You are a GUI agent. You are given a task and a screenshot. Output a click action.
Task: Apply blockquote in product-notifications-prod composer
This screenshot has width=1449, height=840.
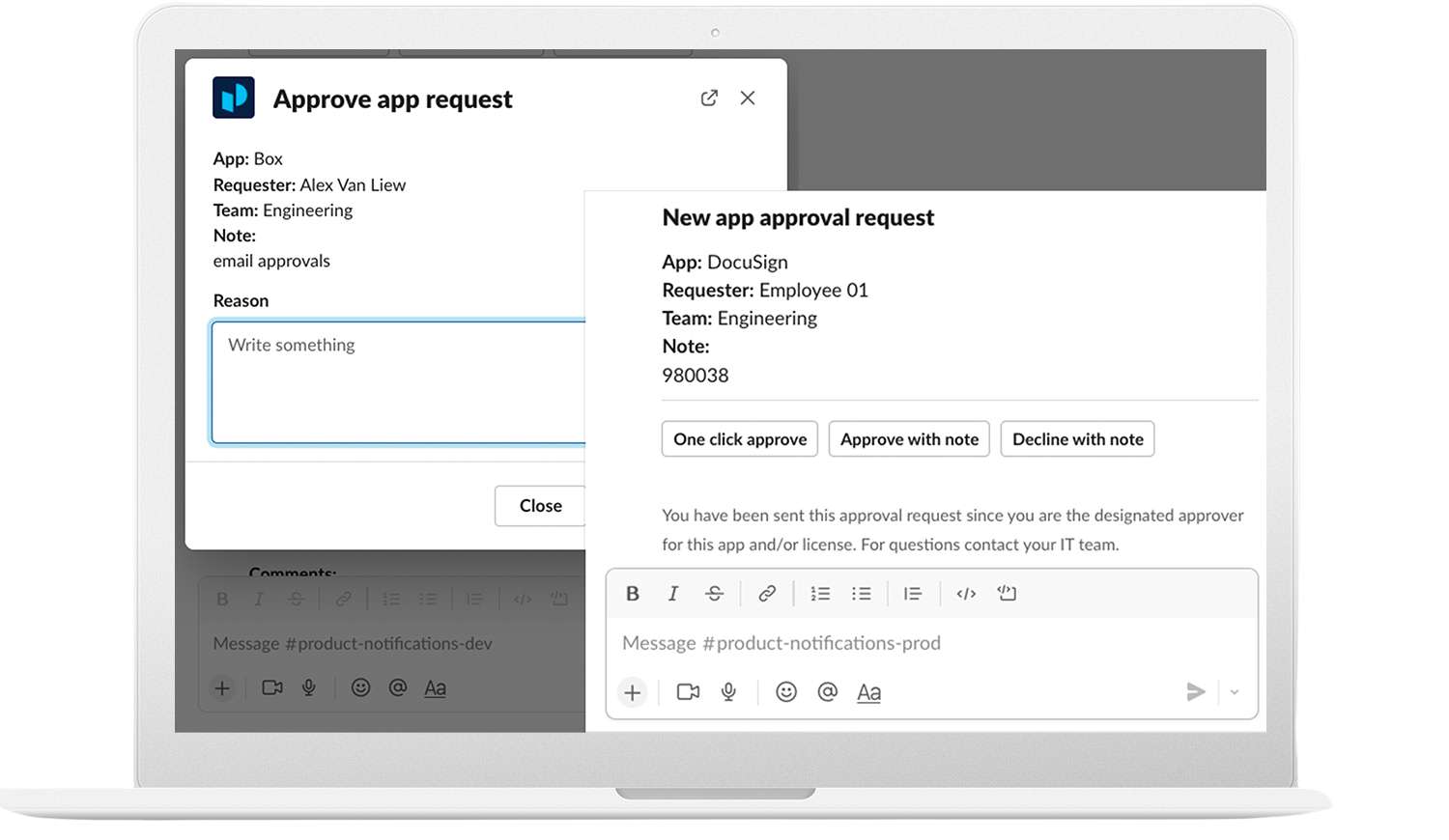913,594
